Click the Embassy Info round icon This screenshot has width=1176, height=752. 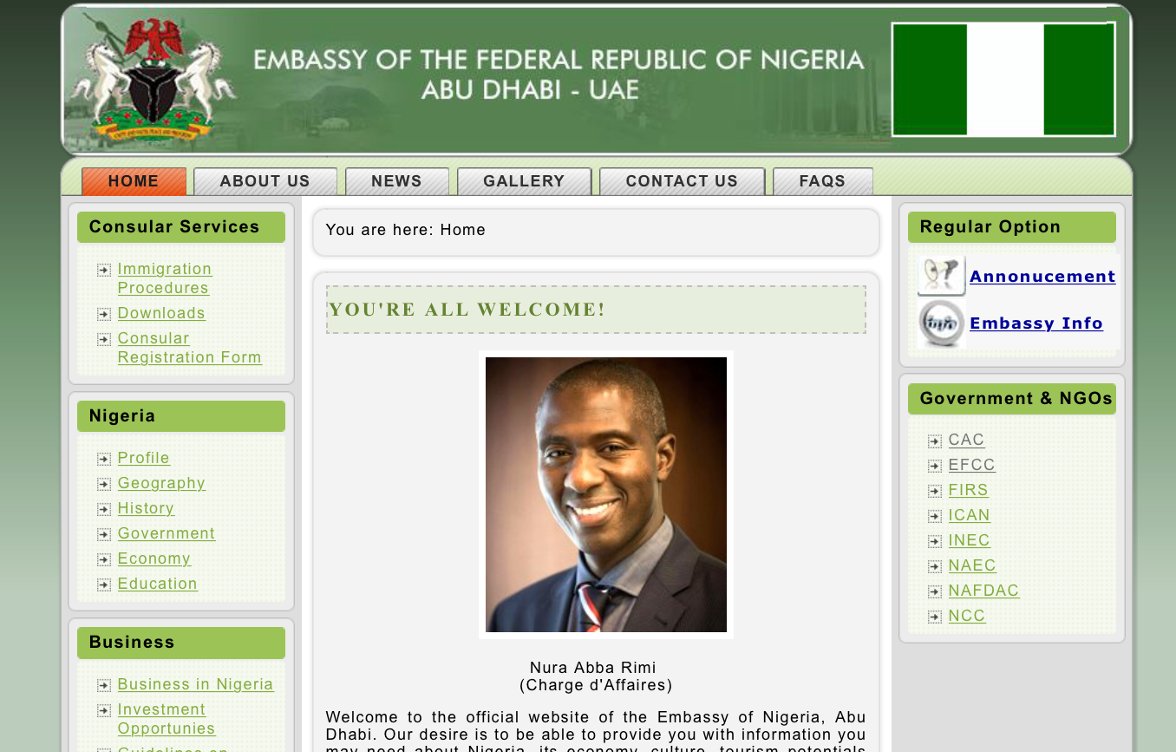point(941,323)
